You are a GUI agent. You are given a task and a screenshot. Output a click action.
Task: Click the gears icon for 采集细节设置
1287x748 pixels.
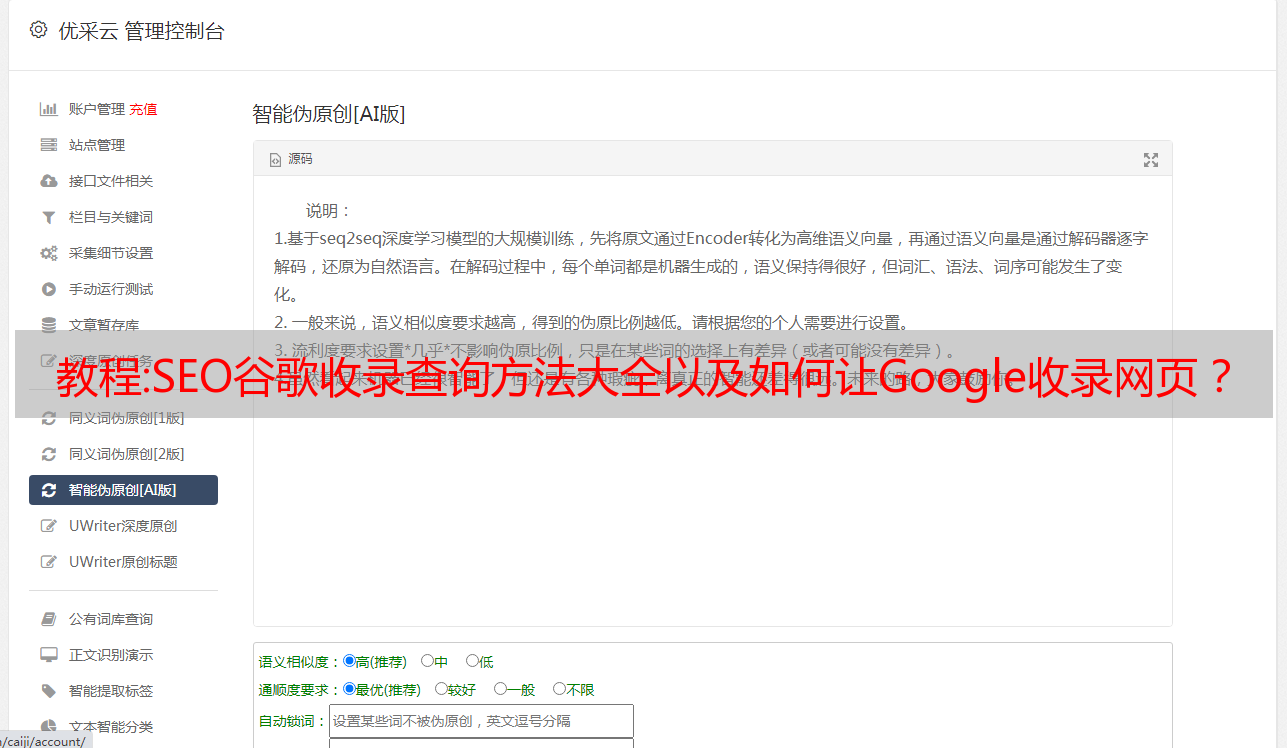(48, 253)
